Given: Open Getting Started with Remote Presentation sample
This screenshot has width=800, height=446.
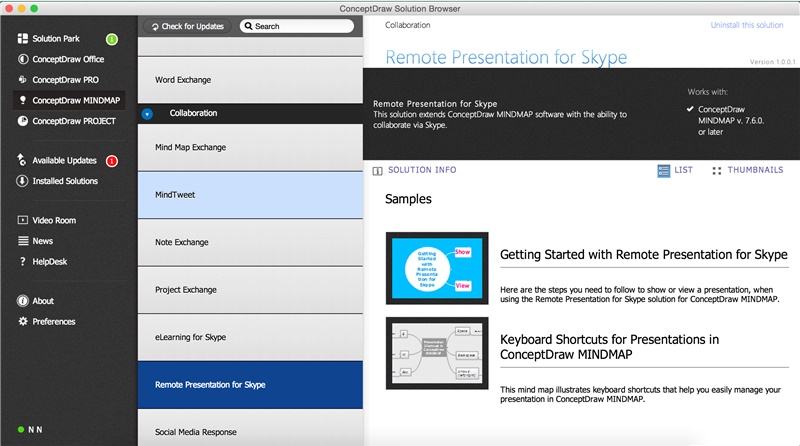Looking at the screenshot, I should [x=644, y=255].
